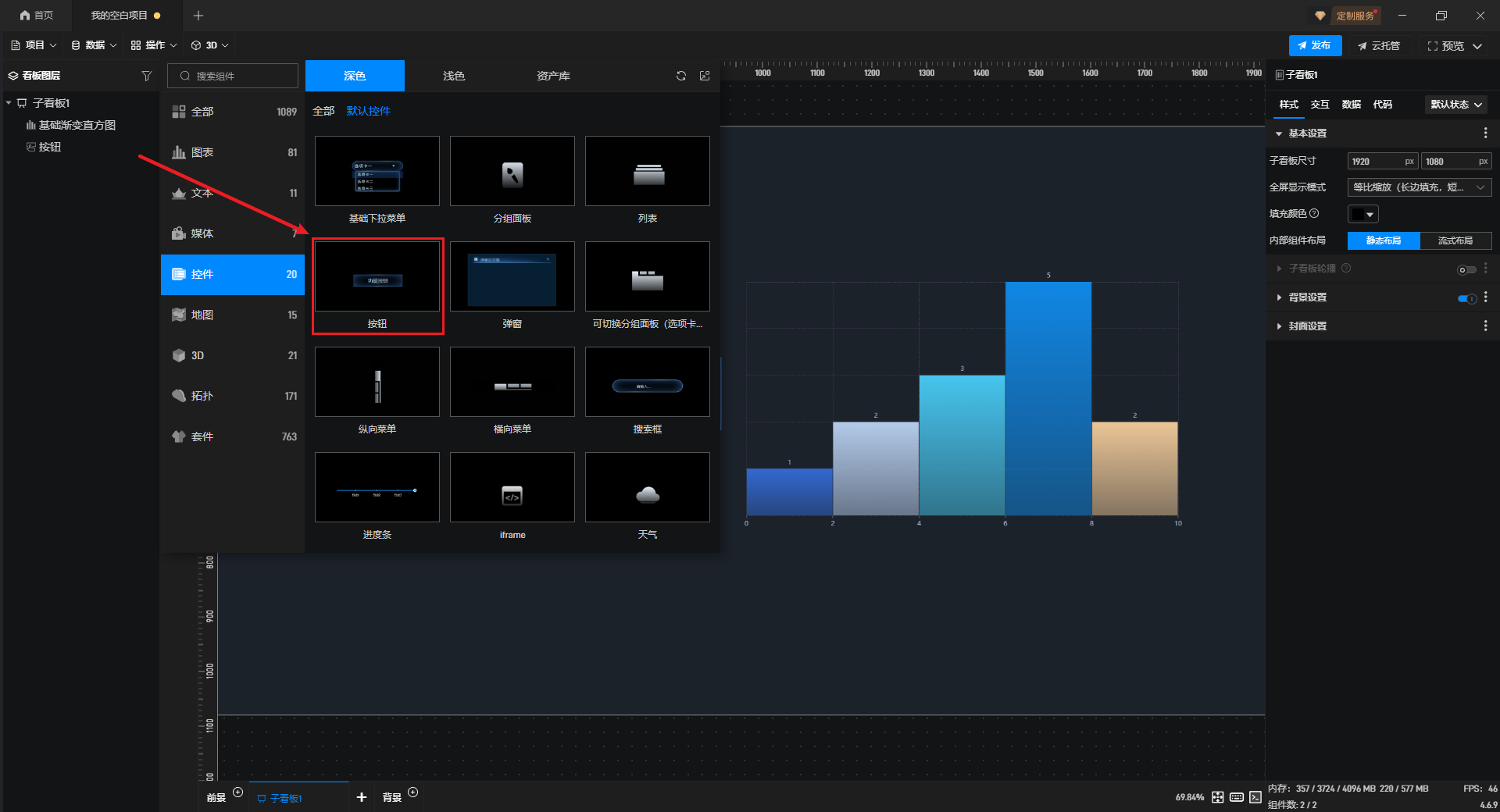
Task: Click the 云托管 button
Action: coord(1379,46)
